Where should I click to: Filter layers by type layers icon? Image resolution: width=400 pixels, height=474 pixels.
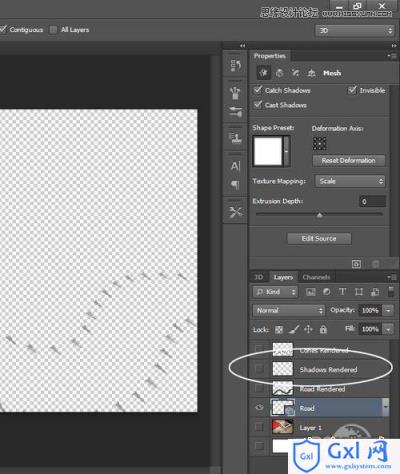pyautogui.click(x=342, y=292)
